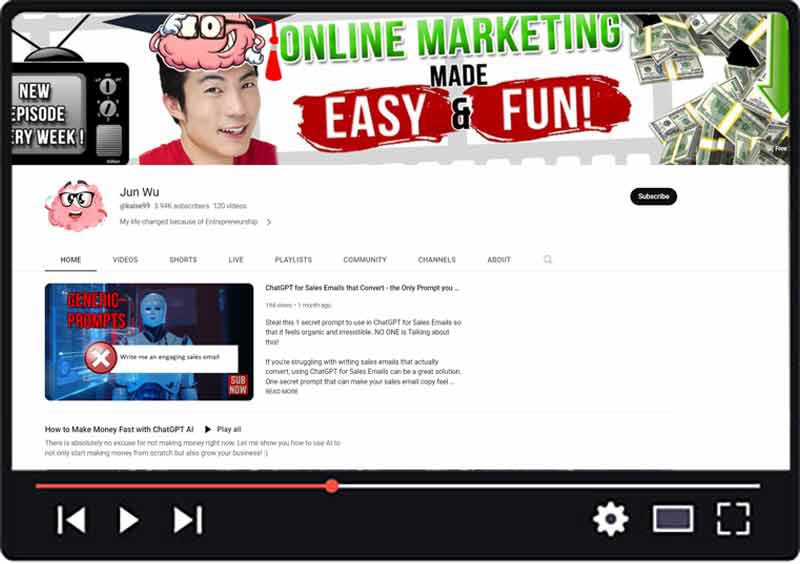This screenshot has width=800, height=564.
Task: Toggle theater mode rectangle icon
Action: [673, 519]
